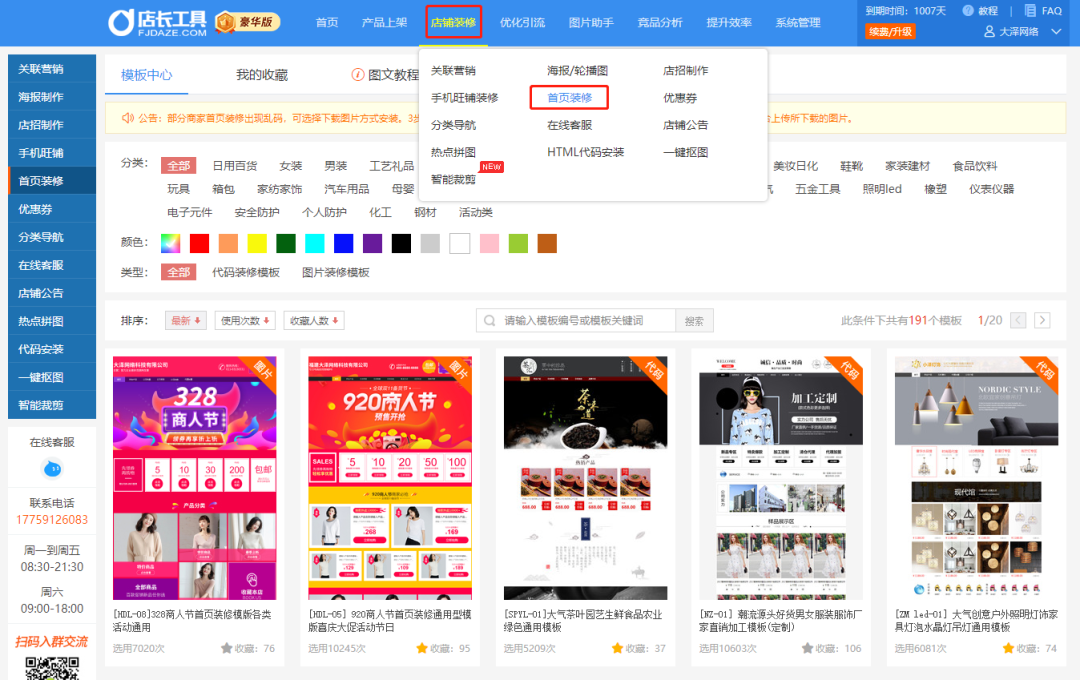Open 竞品分析 menu
Viewport: 1080px width, 680px height.
660,23
